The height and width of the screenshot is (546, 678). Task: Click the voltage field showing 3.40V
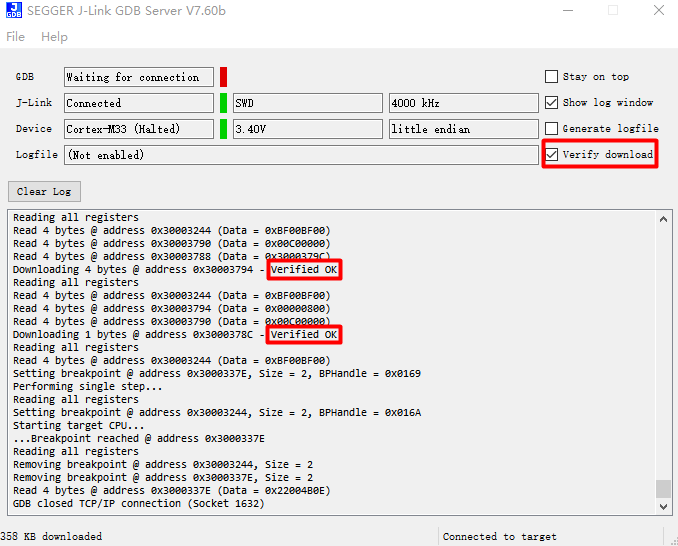tap(308, 129)
